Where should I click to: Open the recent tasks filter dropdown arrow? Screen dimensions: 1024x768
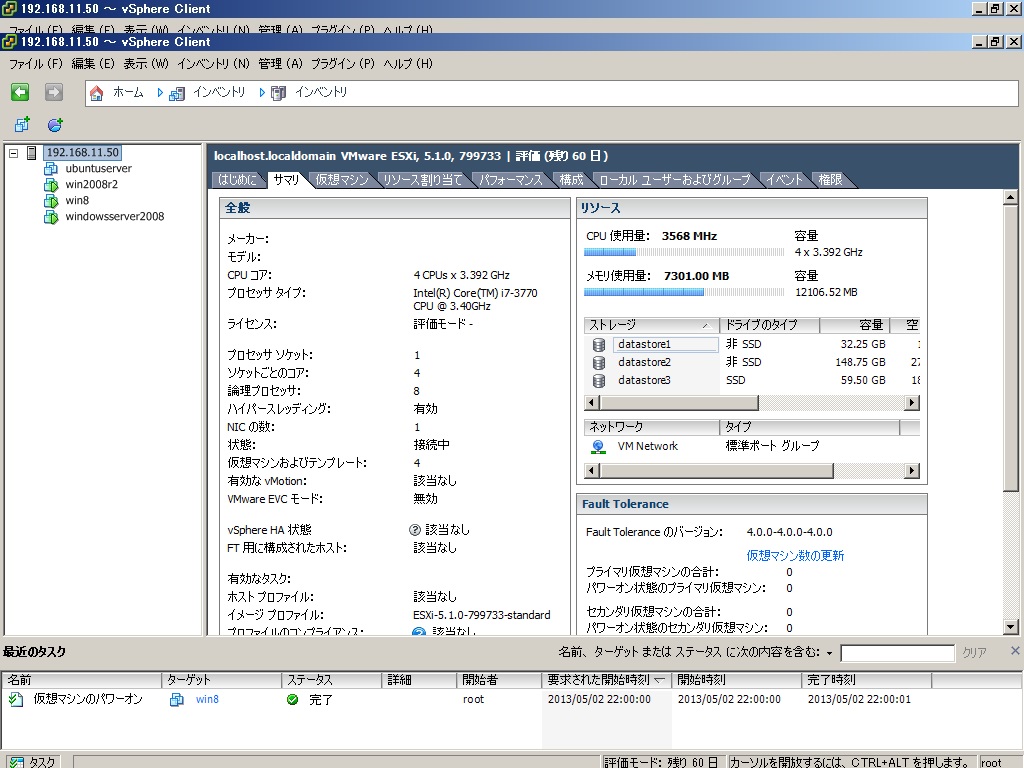pos(829,653)
